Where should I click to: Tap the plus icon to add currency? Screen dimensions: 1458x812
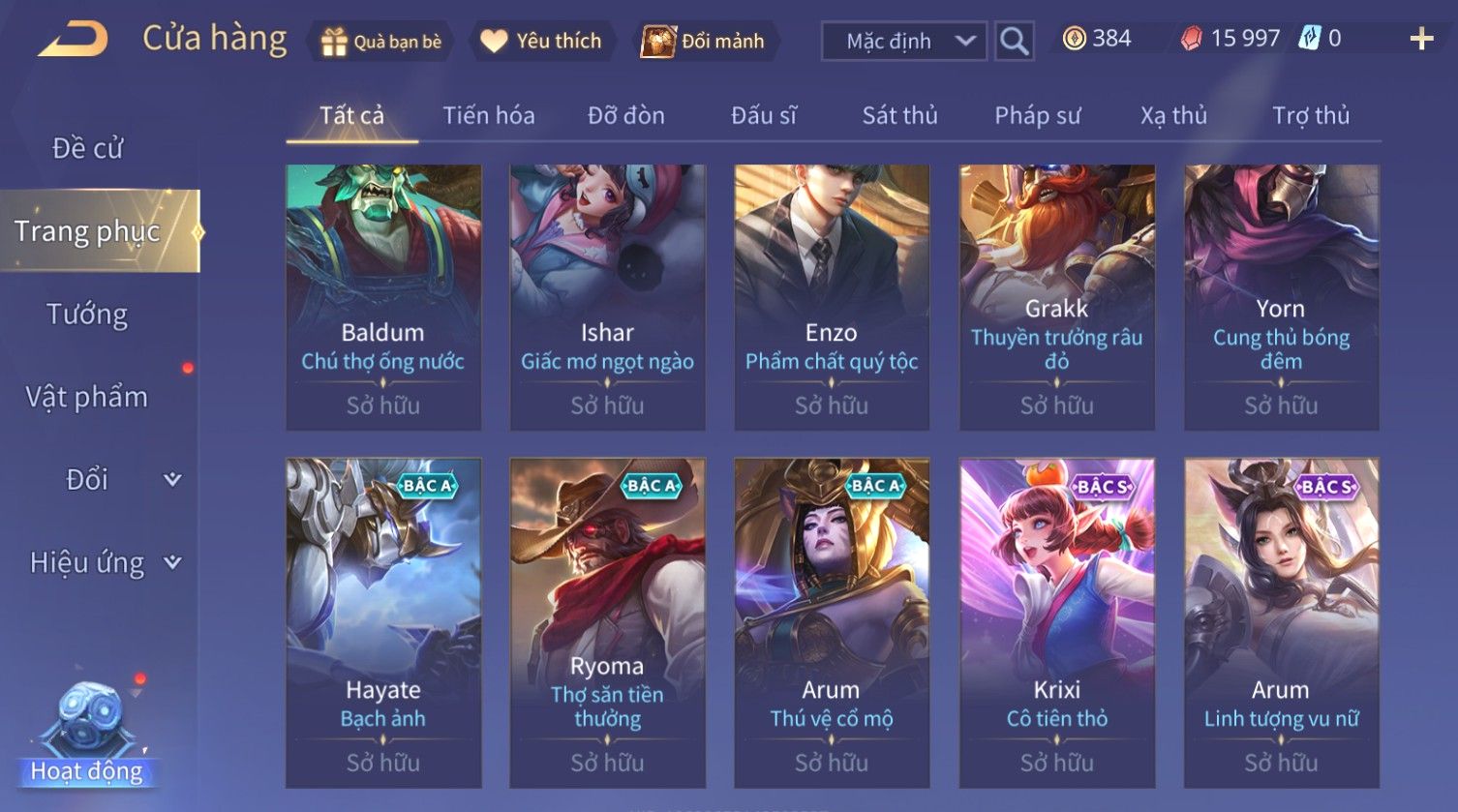[x=1421, y=39]
